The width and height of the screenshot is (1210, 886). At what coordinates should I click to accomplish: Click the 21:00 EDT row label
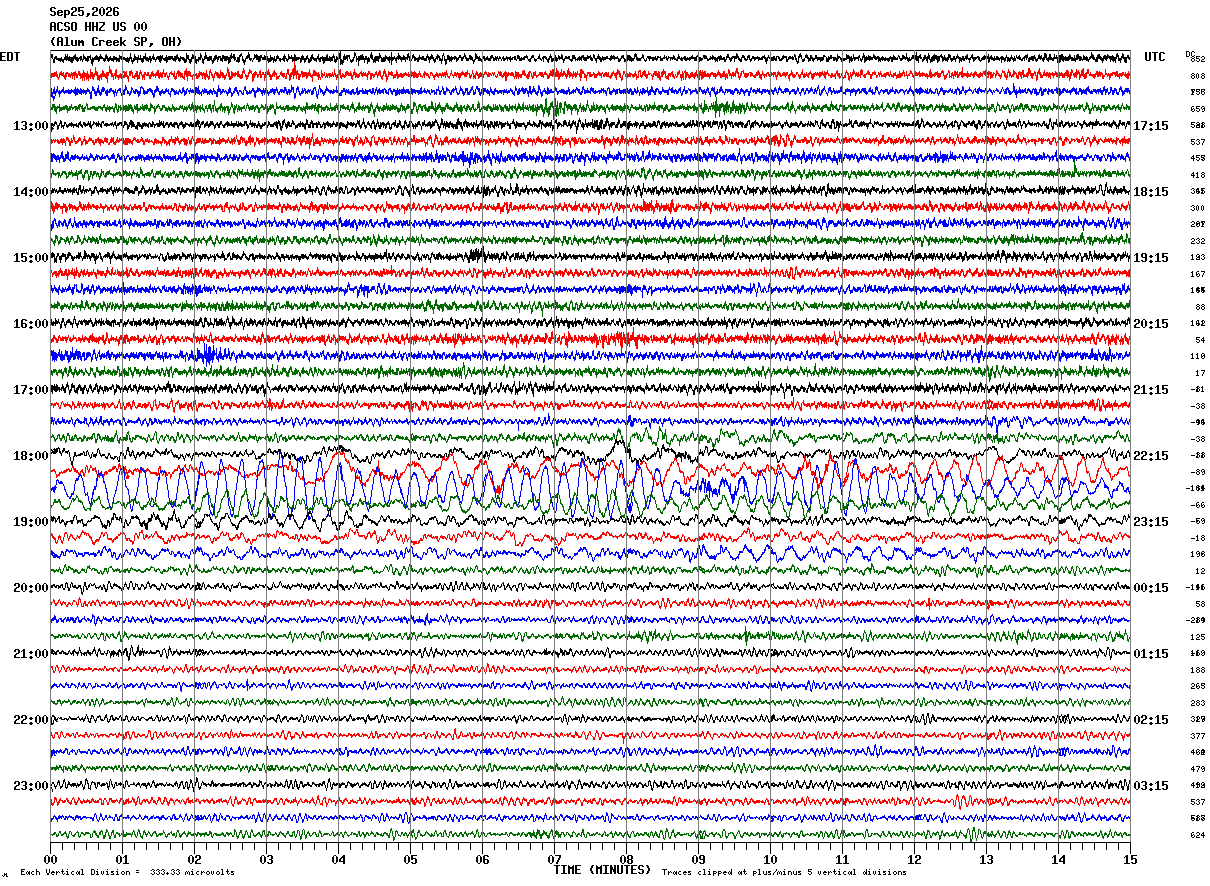coord(30,654)
